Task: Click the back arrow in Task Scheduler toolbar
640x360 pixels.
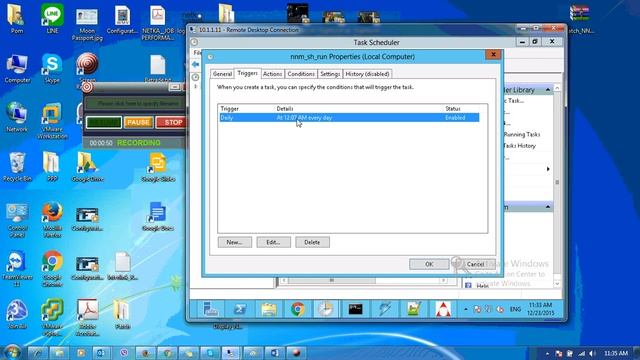Action: click(x=196, y=64)
